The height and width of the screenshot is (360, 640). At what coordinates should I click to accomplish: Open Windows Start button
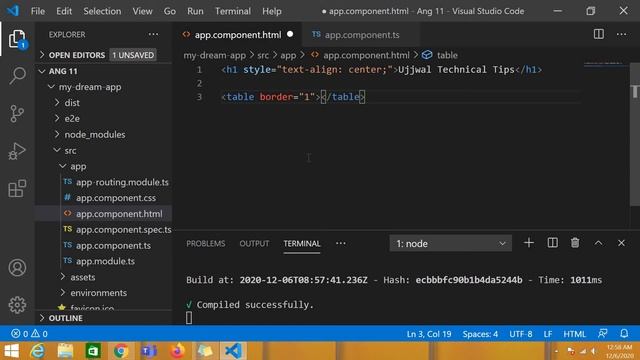coord(11,351)
